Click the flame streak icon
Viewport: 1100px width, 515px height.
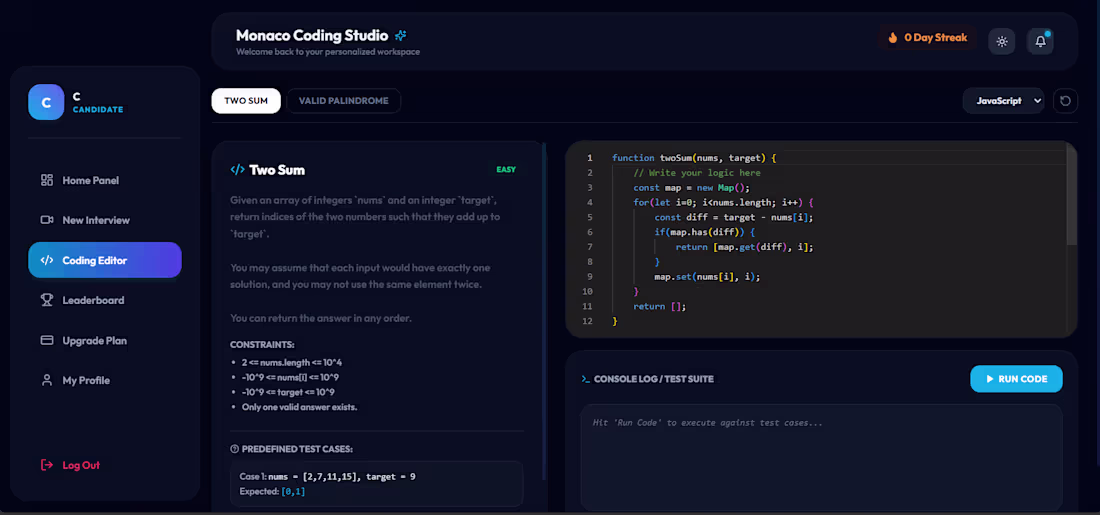[893, 38]
